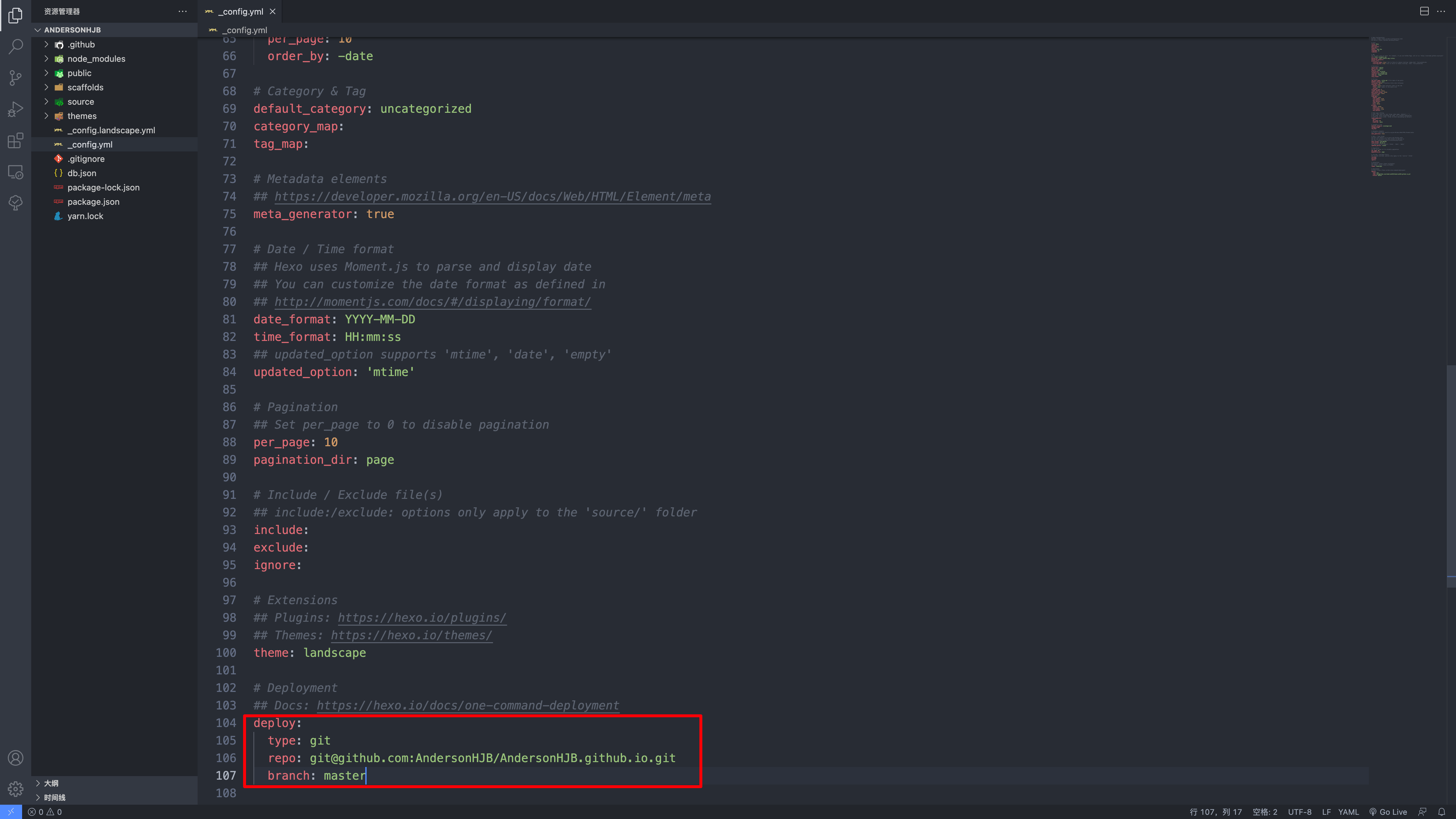Select _config.yml in file explorer
The height and width of the screenshot is (819, 1456).
[x=114, y=145]
